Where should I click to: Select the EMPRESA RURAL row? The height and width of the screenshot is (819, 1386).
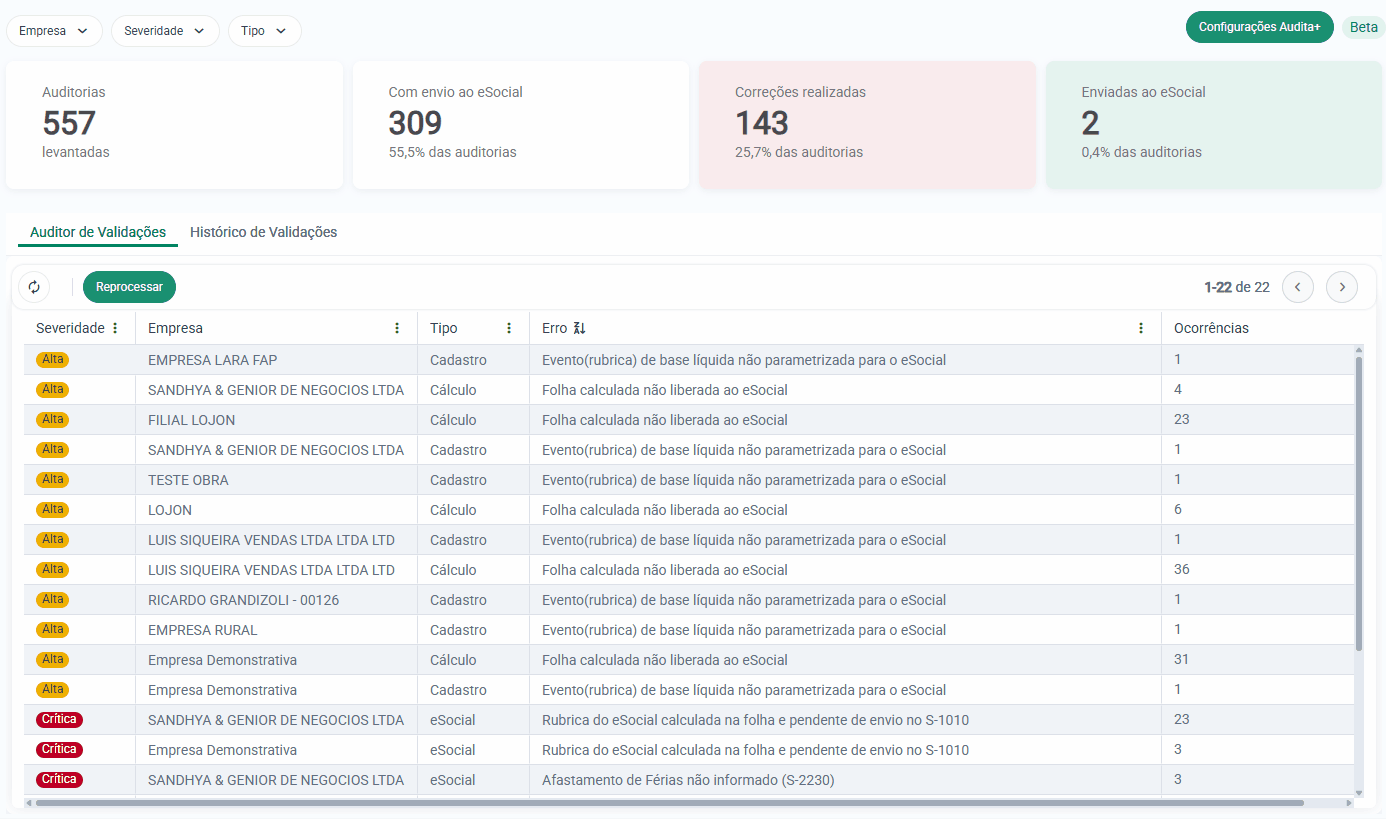pos(689,630)
